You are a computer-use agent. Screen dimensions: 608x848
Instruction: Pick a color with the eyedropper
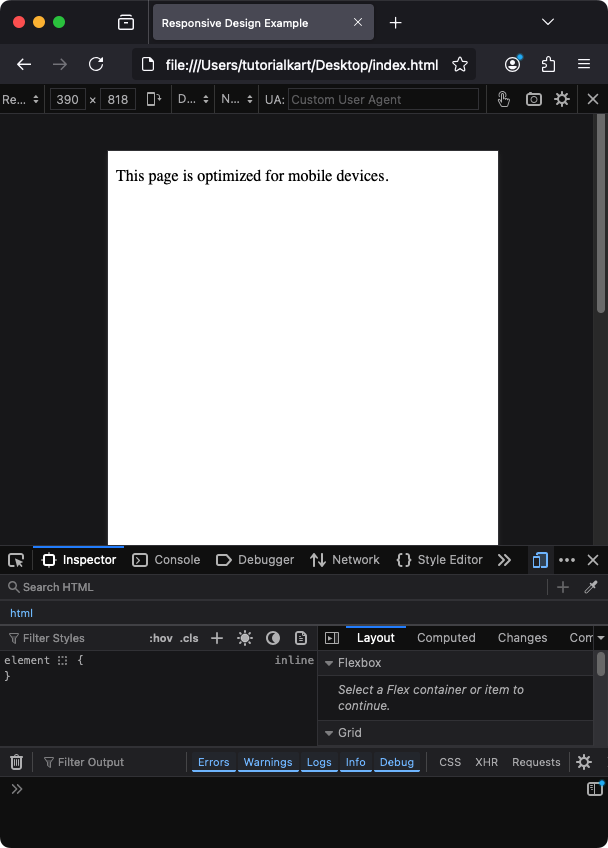coord(591,587)
